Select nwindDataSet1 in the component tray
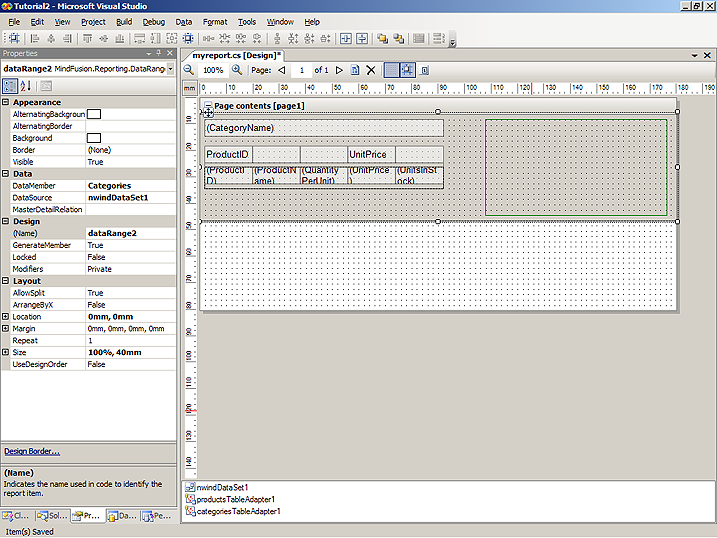Viewport: 717px width, 538px height. click(x=220, y=487)
